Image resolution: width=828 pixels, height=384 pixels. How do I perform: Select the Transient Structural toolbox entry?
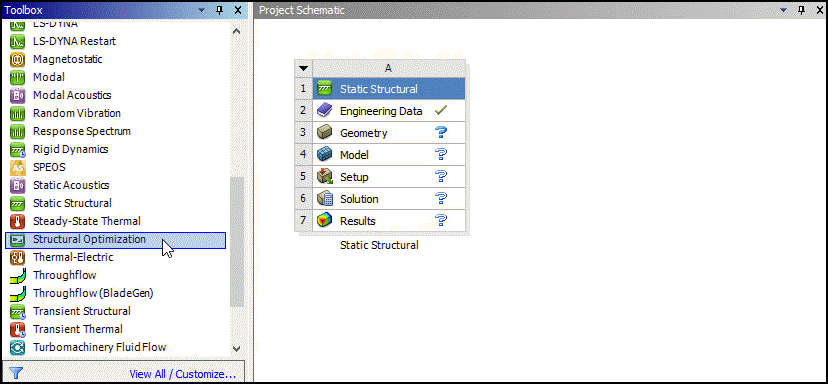(x=82, y=311)
